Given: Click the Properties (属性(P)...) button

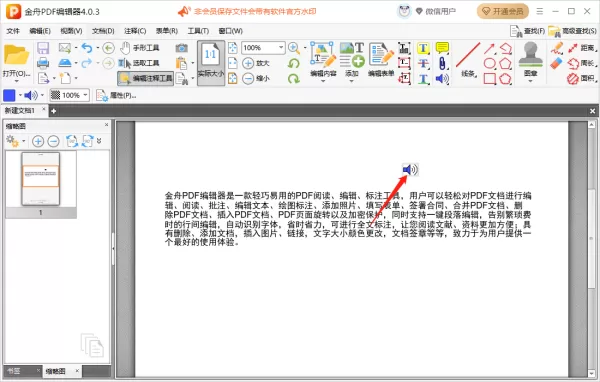Looking at the screenshot, I should pyautogui.click(x=116, y=95).
